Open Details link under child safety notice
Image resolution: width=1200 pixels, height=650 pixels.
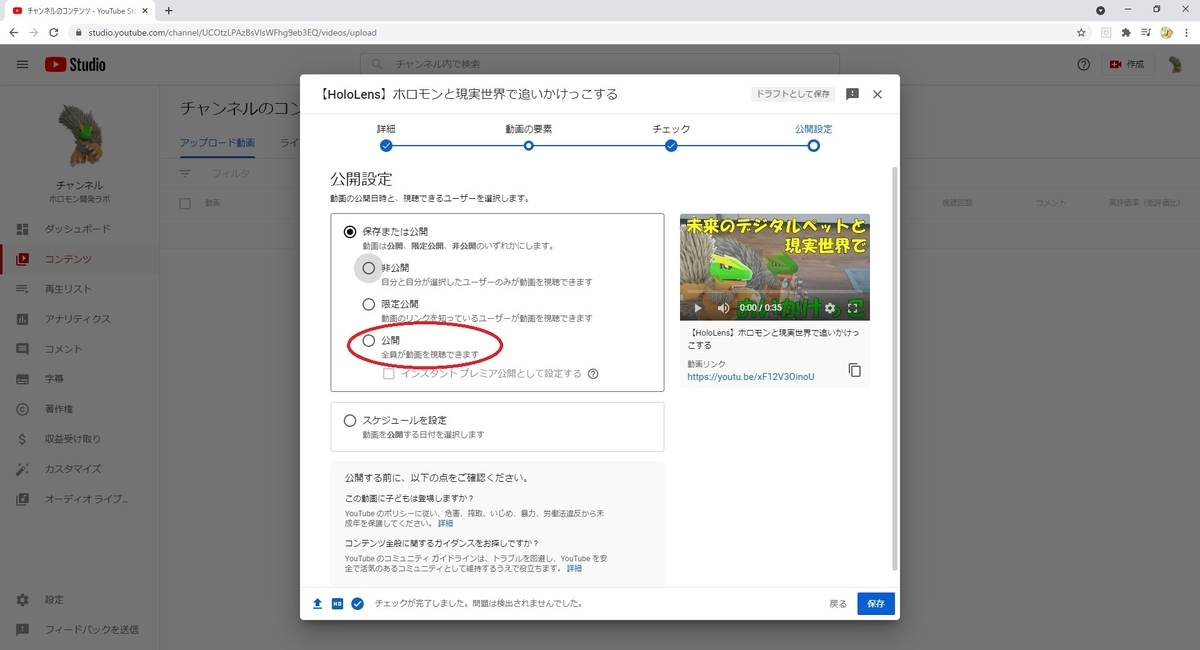point(445,523)
